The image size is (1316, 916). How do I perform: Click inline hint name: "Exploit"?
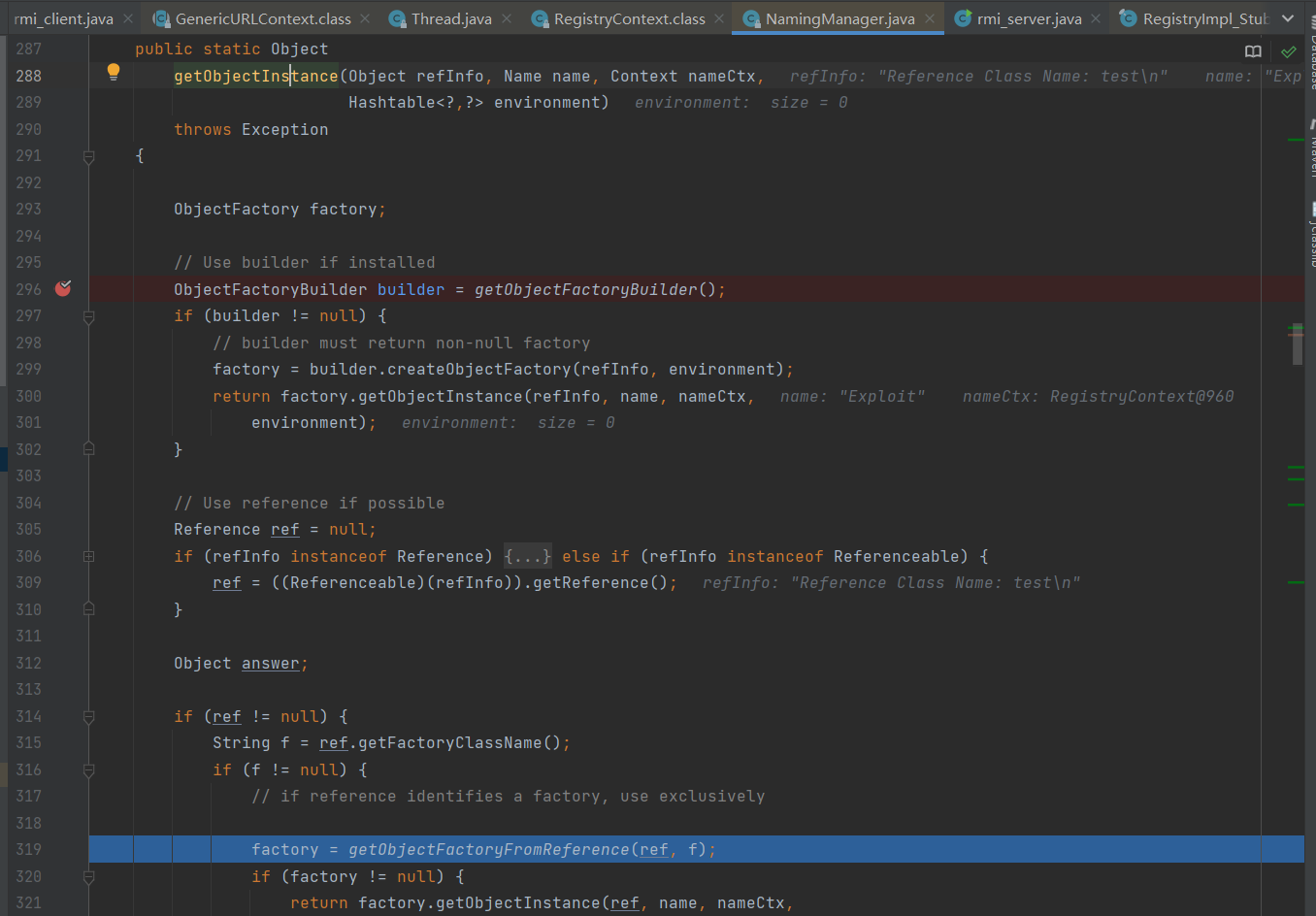coord(853,396)
